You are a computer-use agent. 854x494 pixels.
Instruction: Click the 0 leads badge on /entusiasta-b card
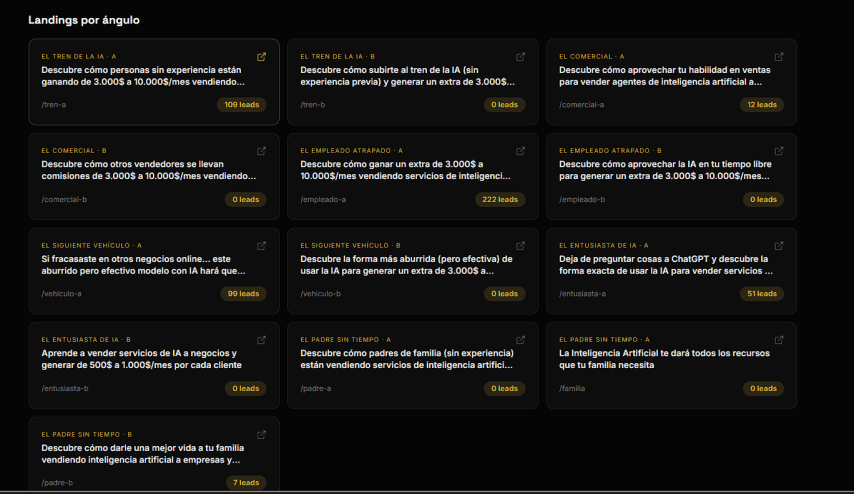[x=246, y=388]
